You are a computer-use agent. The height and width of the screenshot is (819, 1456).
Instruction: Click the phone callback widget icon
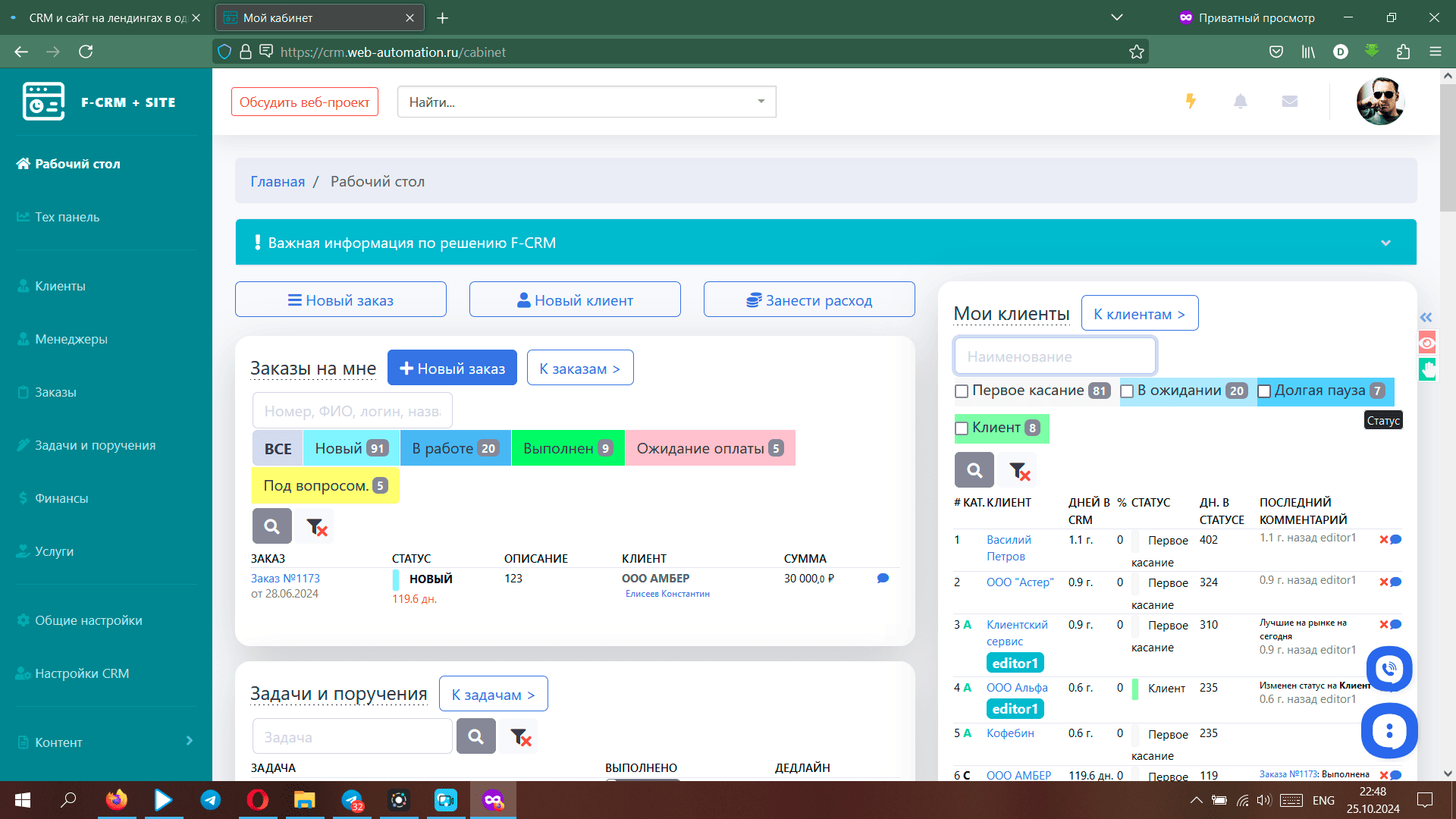(x=1389, y=669)
